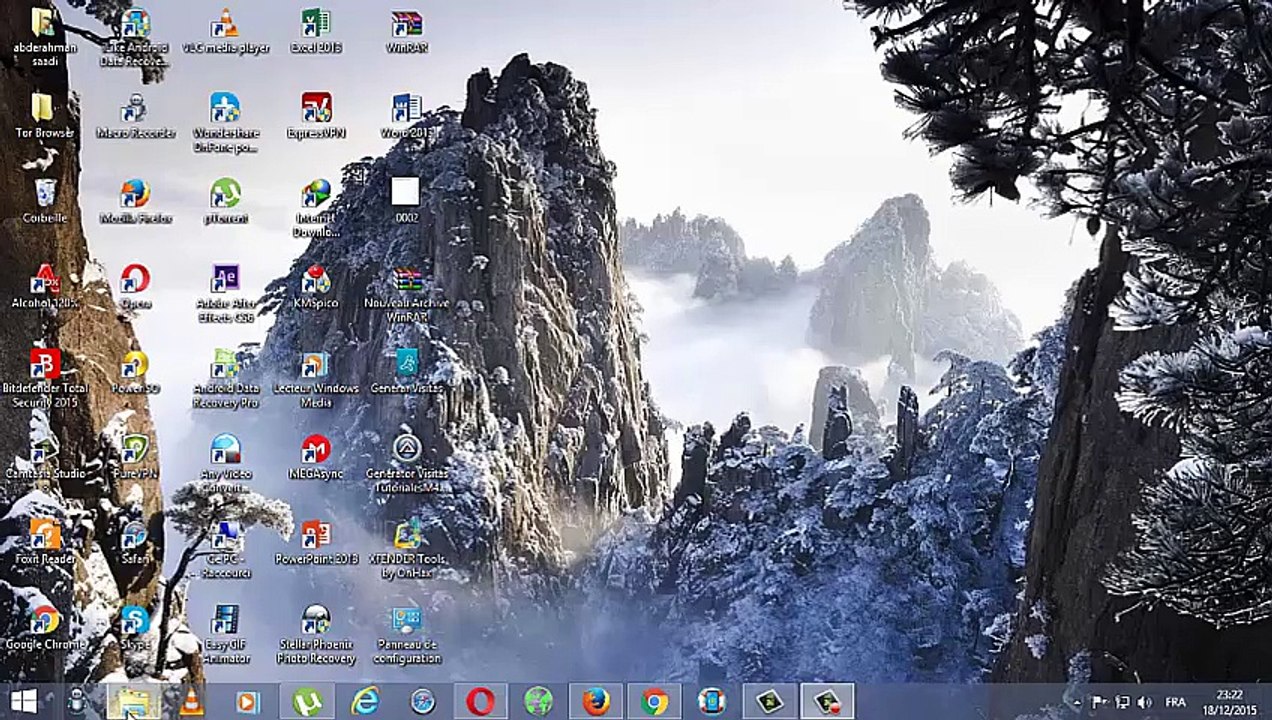Select the MEGAsync desktop shortcut
This screenshot has width=1272, height=720.
point(316,456)
